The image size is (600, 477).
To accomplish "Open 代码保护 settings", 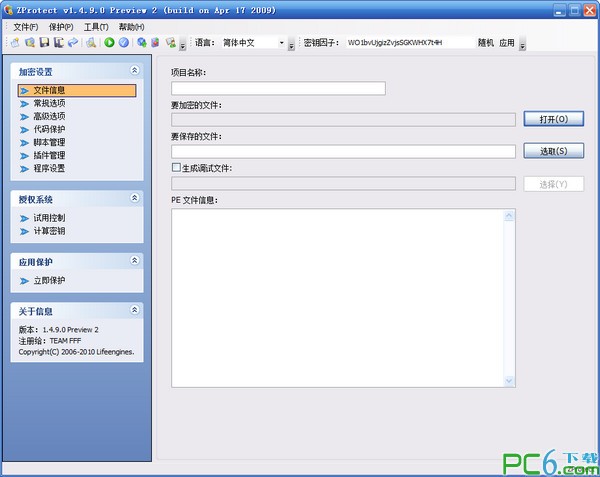I will [49, 129].
